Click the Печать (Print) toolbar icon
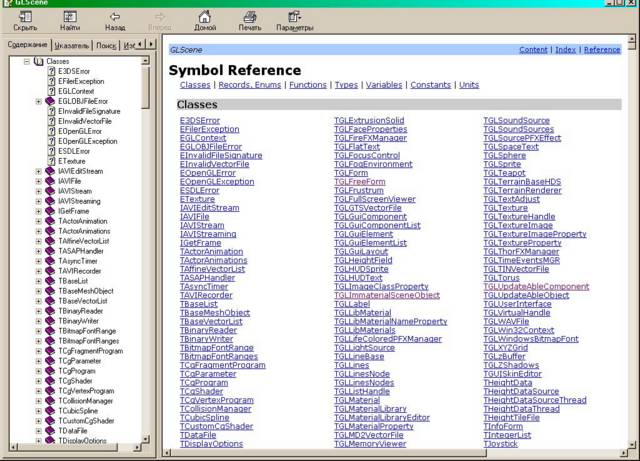The height and width of the screenshot is (461, 640). (250, 17)
